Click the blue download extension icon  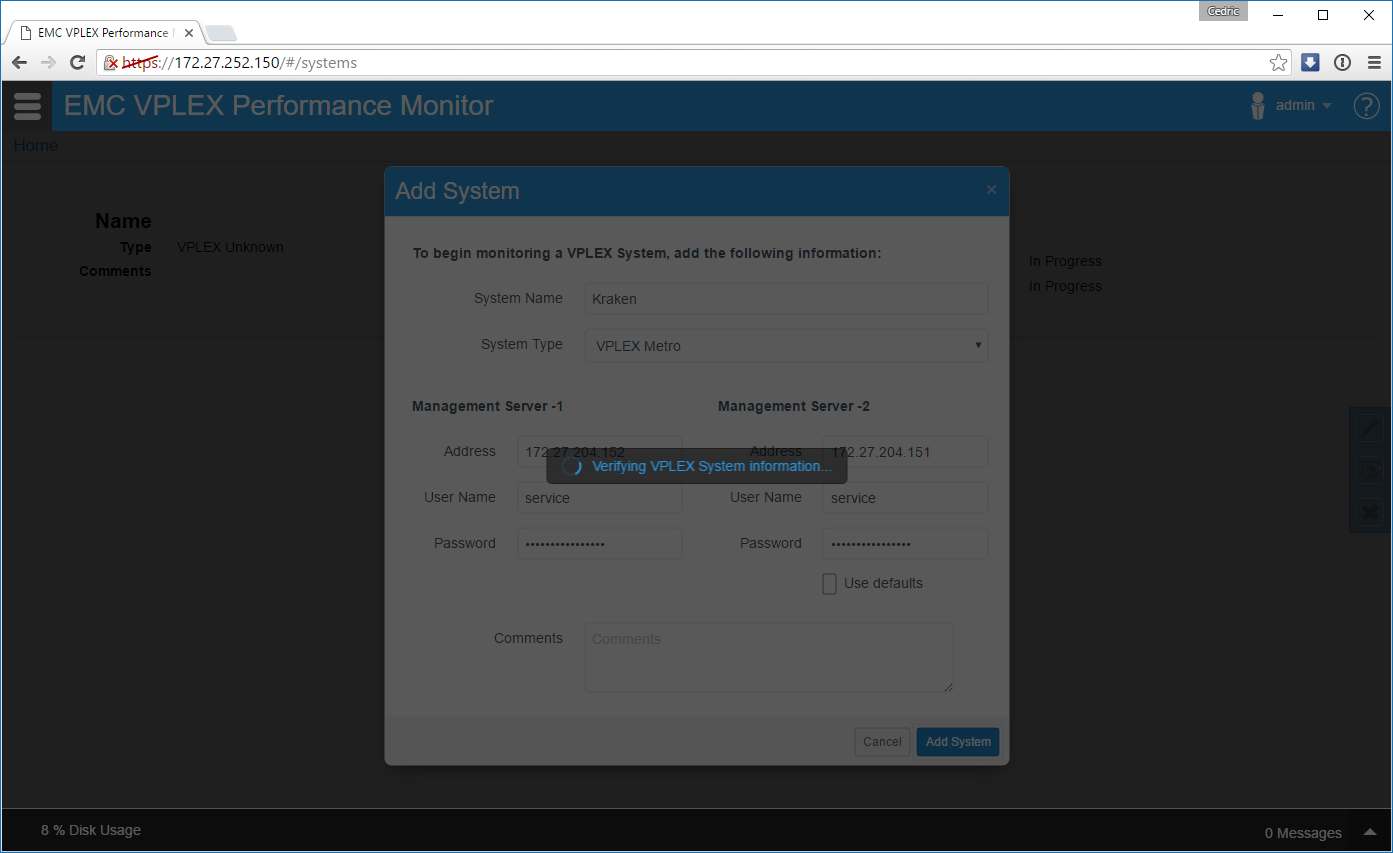click(x=1310, y=63)
